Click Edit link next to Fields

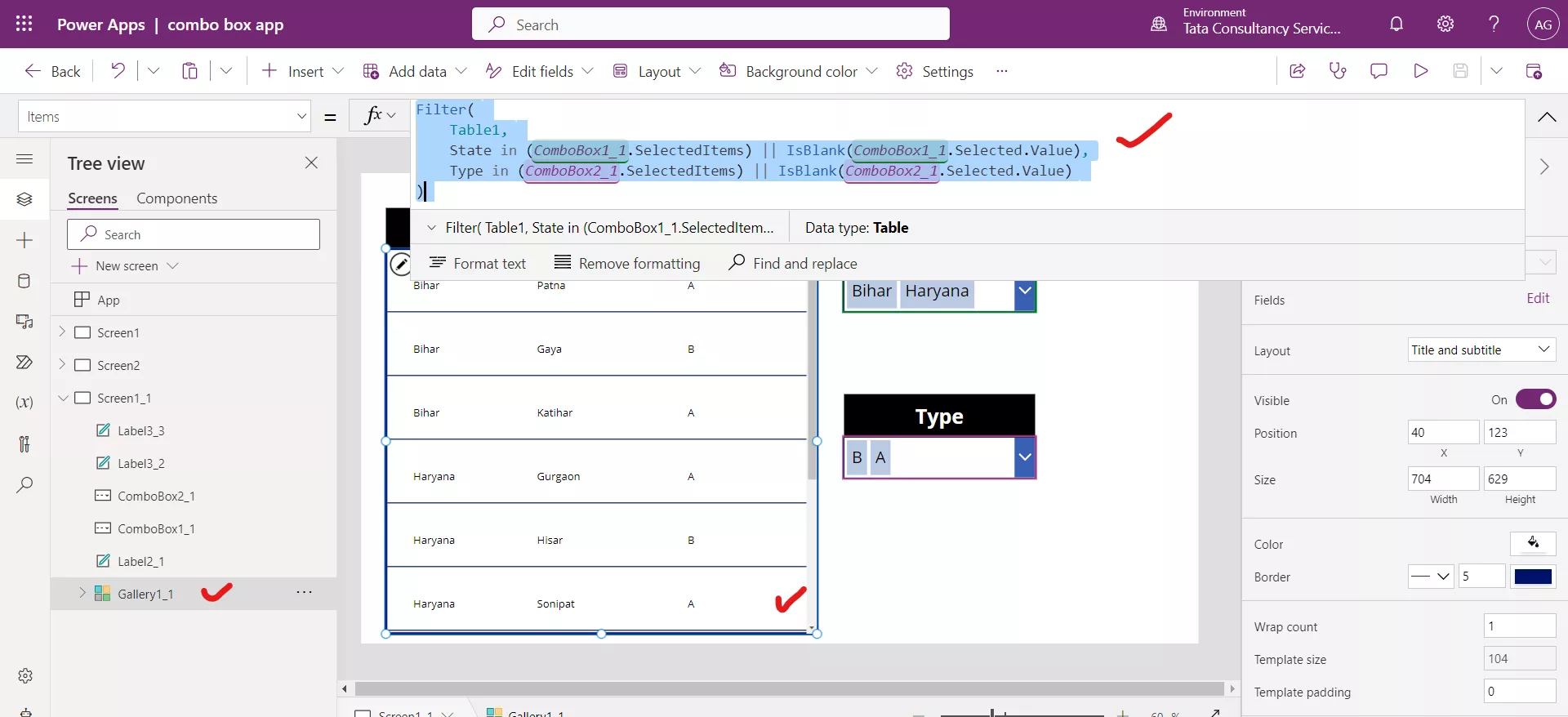pyautogui.click(x=1538, y=298)
